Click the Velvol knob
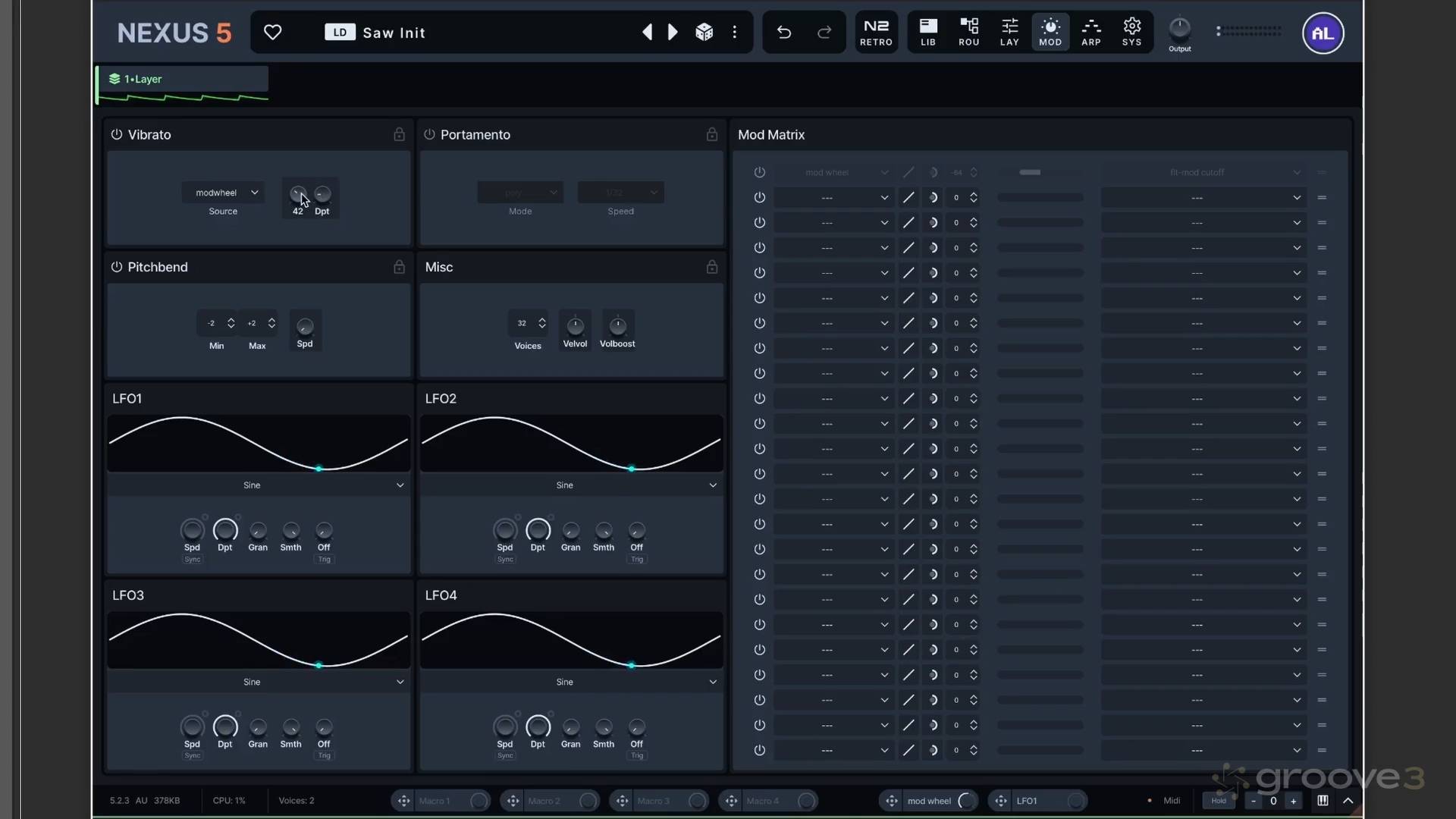The image size is (1456, 819). pos(576,326)
